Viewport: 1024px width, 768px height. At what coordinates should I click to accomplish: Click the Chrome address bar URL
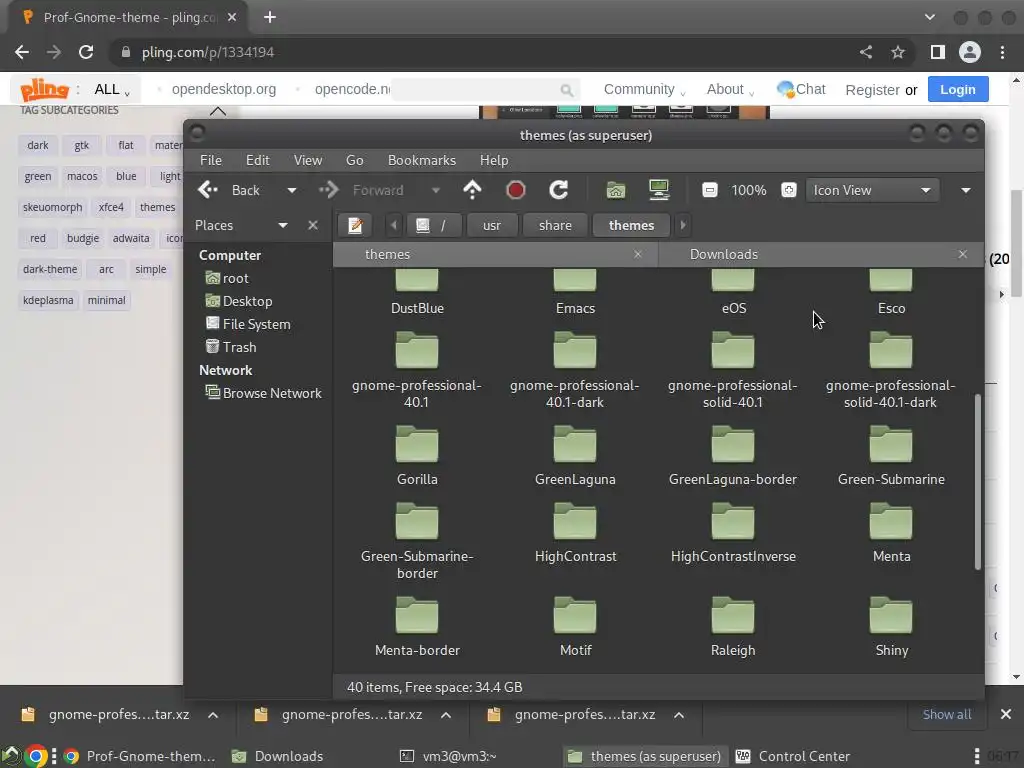(208, 52)
